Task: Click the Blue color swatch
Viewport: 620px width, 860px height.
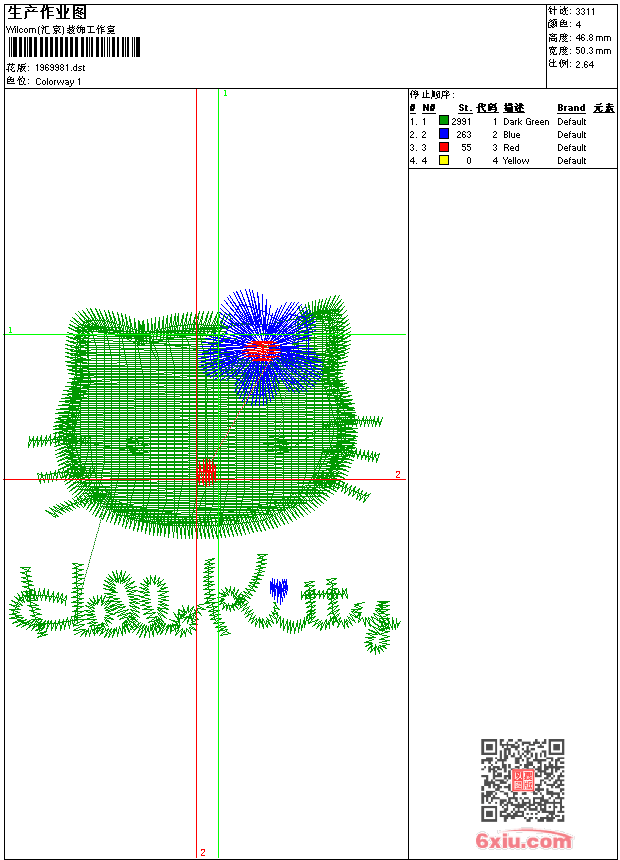Action: click(444, 134)
